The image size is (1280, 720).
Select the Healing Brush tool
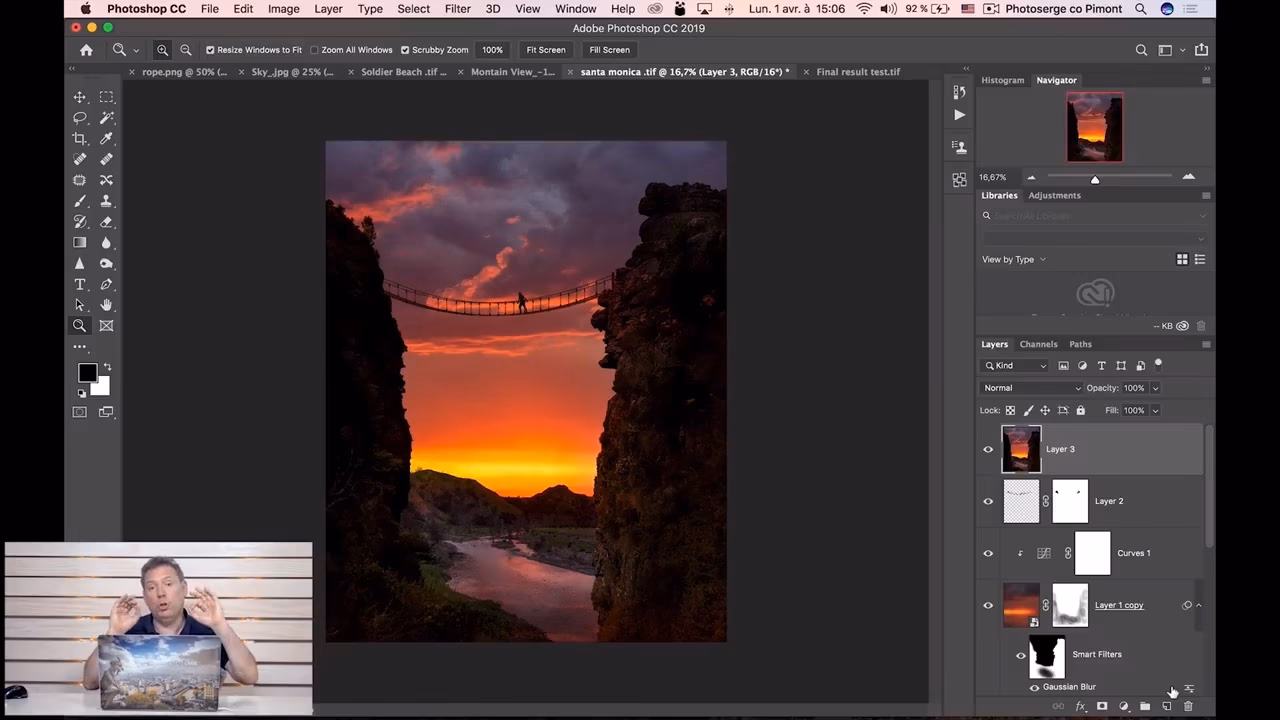pos(80,159)
